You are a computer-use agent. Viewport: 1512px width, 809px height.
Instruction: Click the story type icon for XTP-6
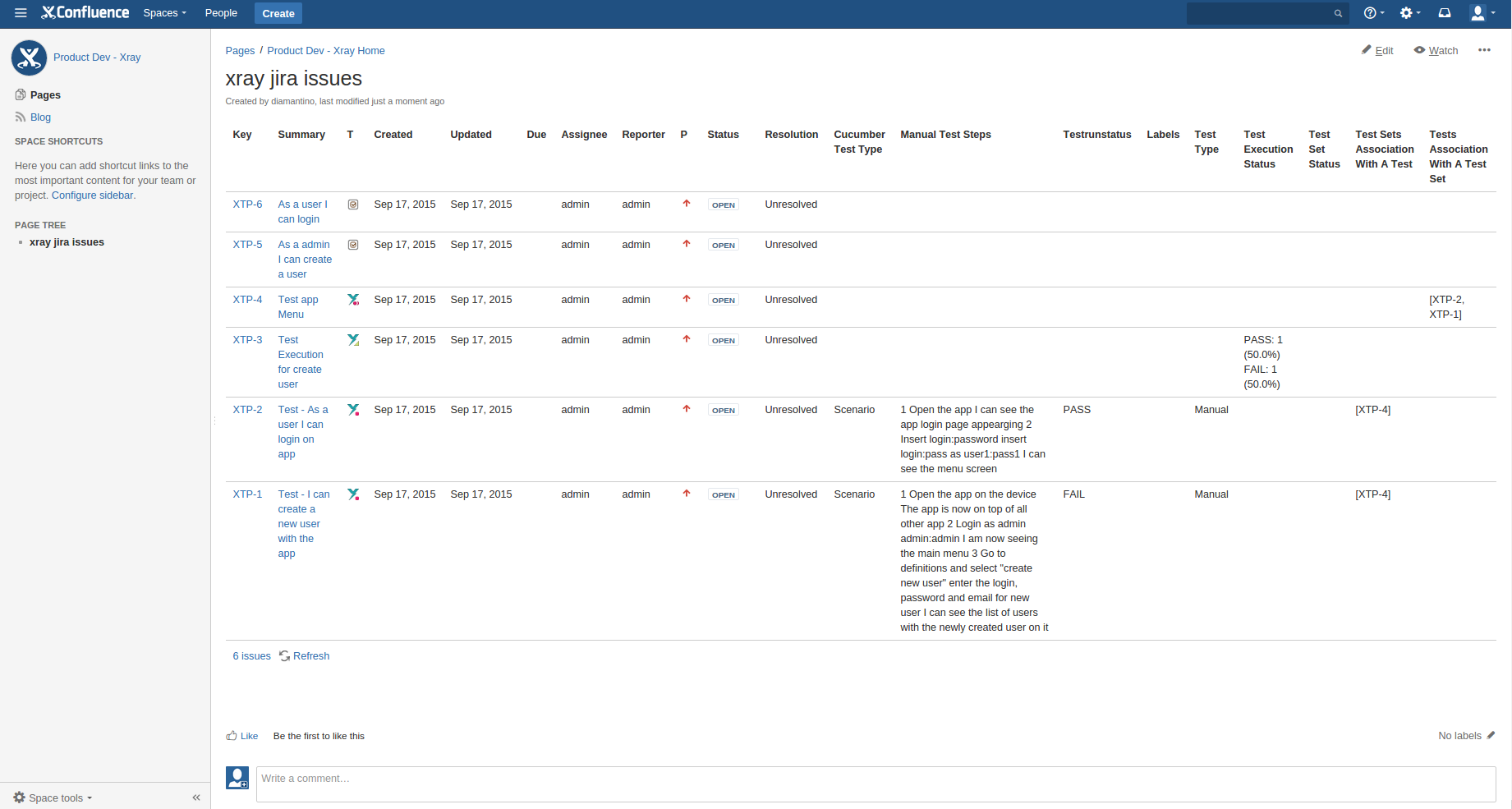[353, 205]
